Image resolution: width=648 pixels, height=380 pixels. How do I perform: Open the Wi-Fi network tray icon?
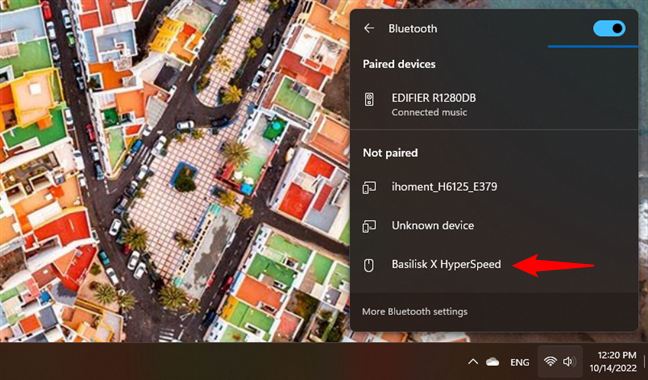550,362
